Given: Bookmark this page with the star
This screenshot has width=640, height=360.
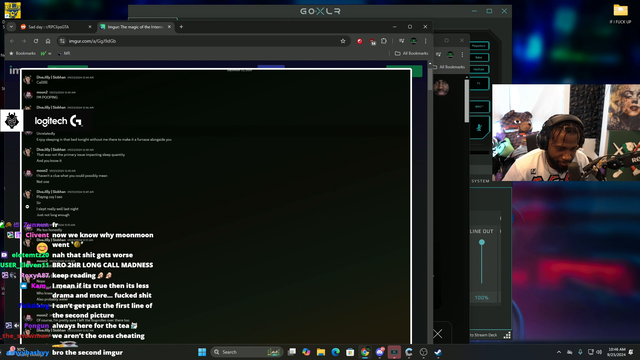Looking at the screenshot, I should pyautogui.click(x=343, y=41).
